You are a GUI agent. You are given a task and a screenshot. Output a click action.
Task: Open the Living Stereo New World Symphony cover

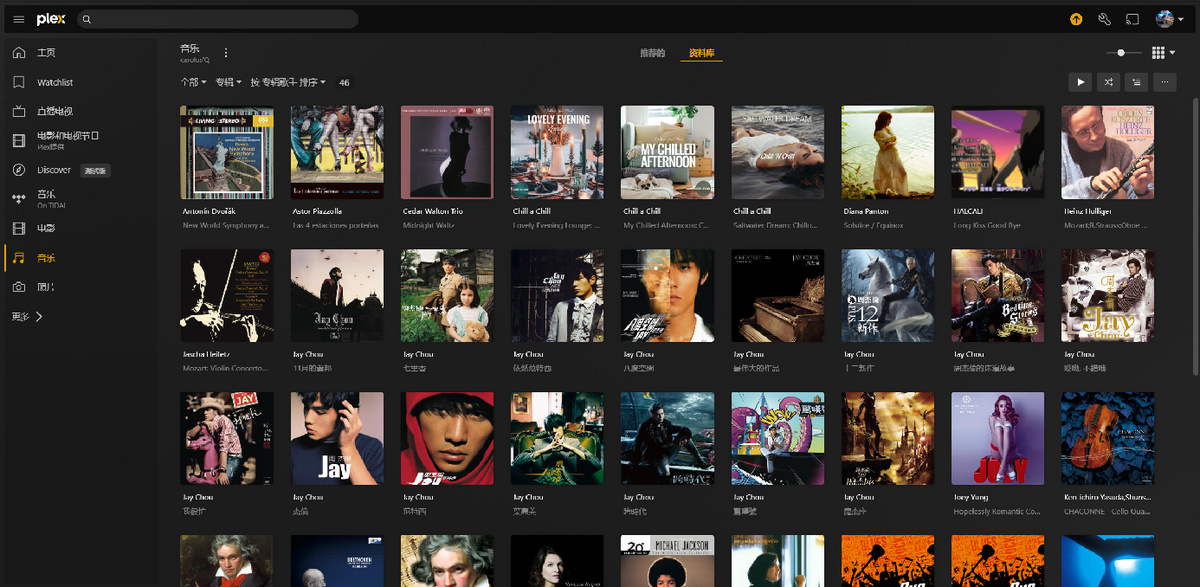[x=227, y=152]
